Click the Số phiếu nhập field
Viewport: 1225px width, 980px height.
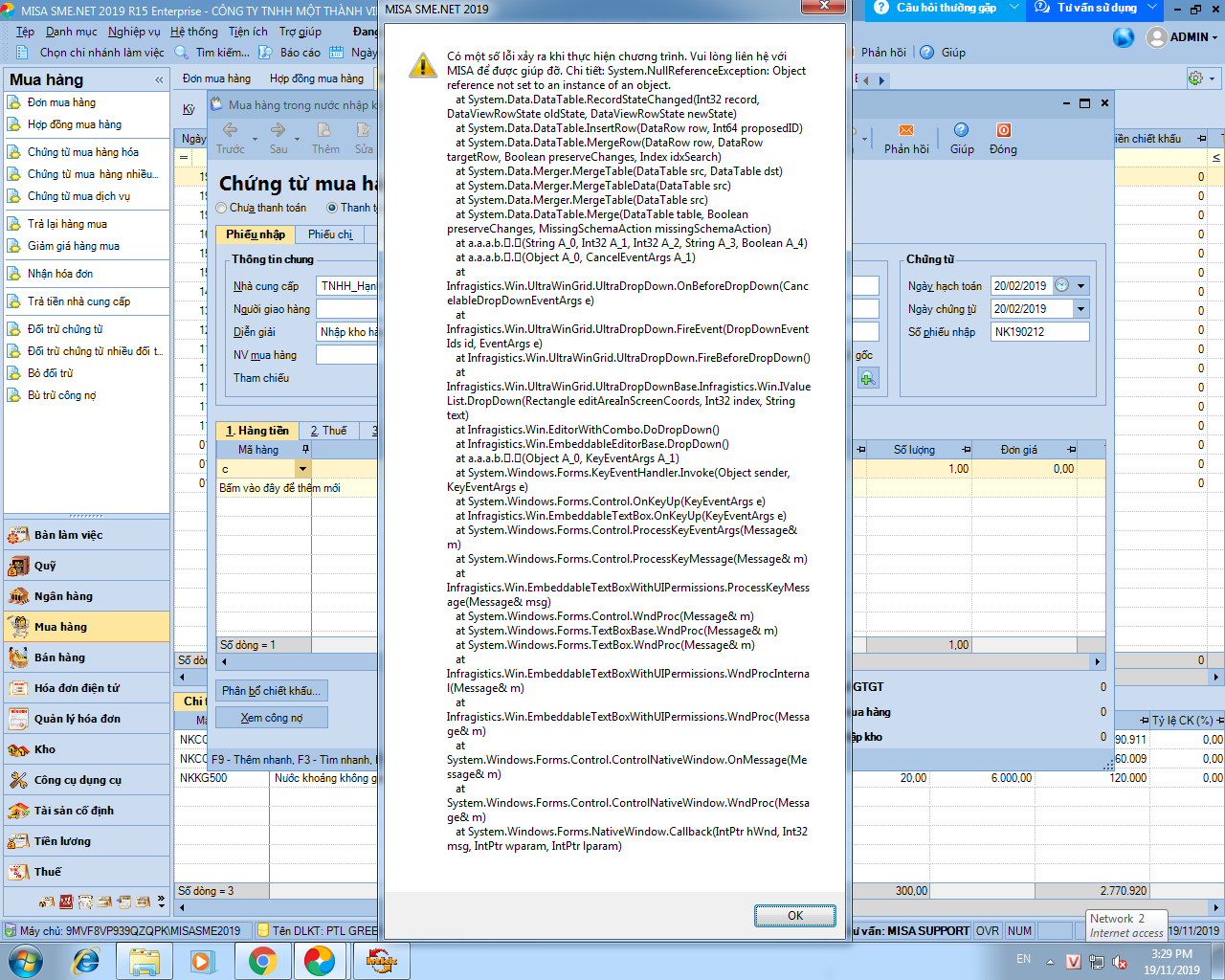point(1039,331)
